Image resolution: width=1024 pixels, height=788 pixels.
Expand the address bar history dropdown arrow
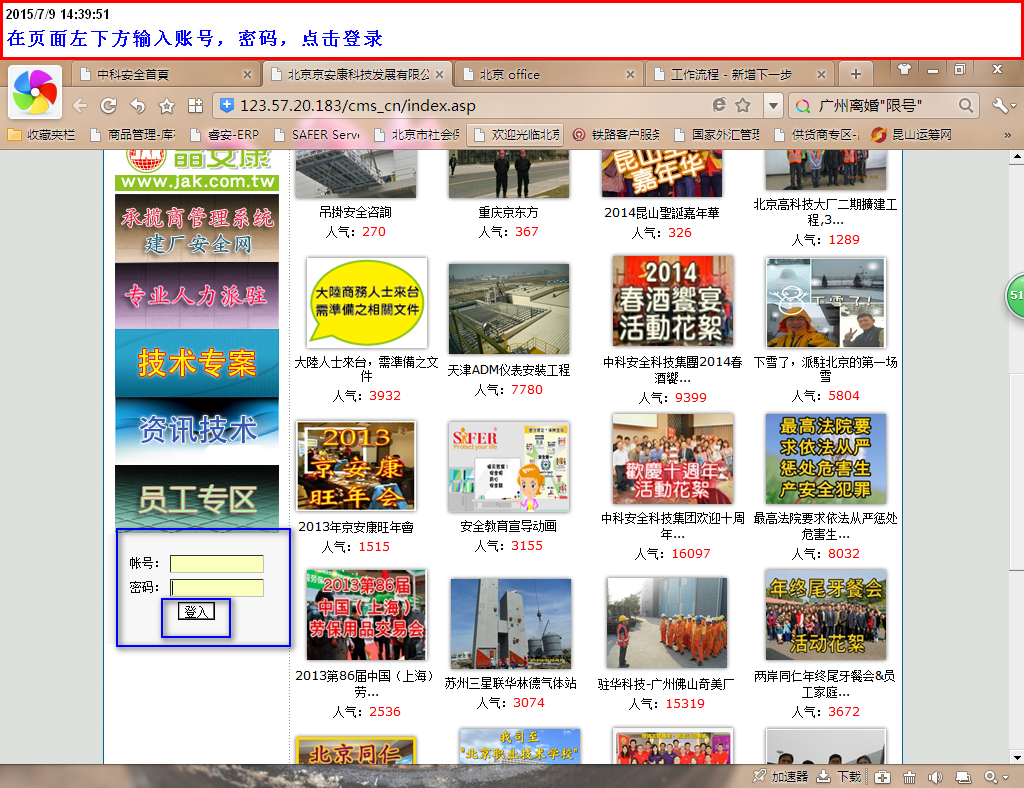[x=773, y=105]
